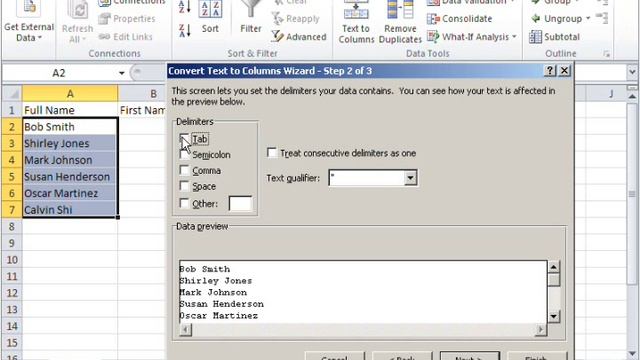This screenshot has width=640, height=360.
Task: Sort Z to A descending
Action: coord(184,31)
